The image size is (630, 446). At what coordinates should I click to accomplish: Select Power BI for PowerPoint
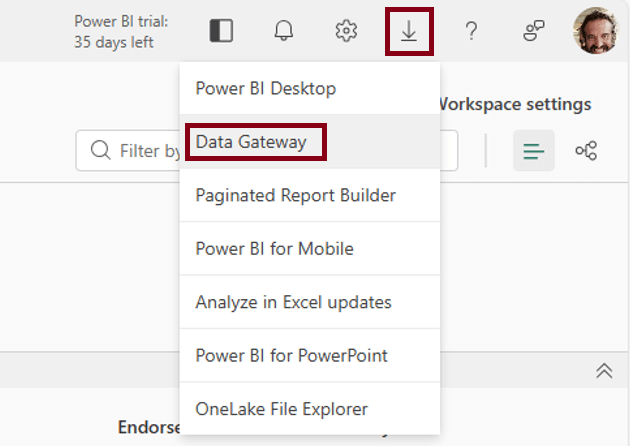coord(291,355)
